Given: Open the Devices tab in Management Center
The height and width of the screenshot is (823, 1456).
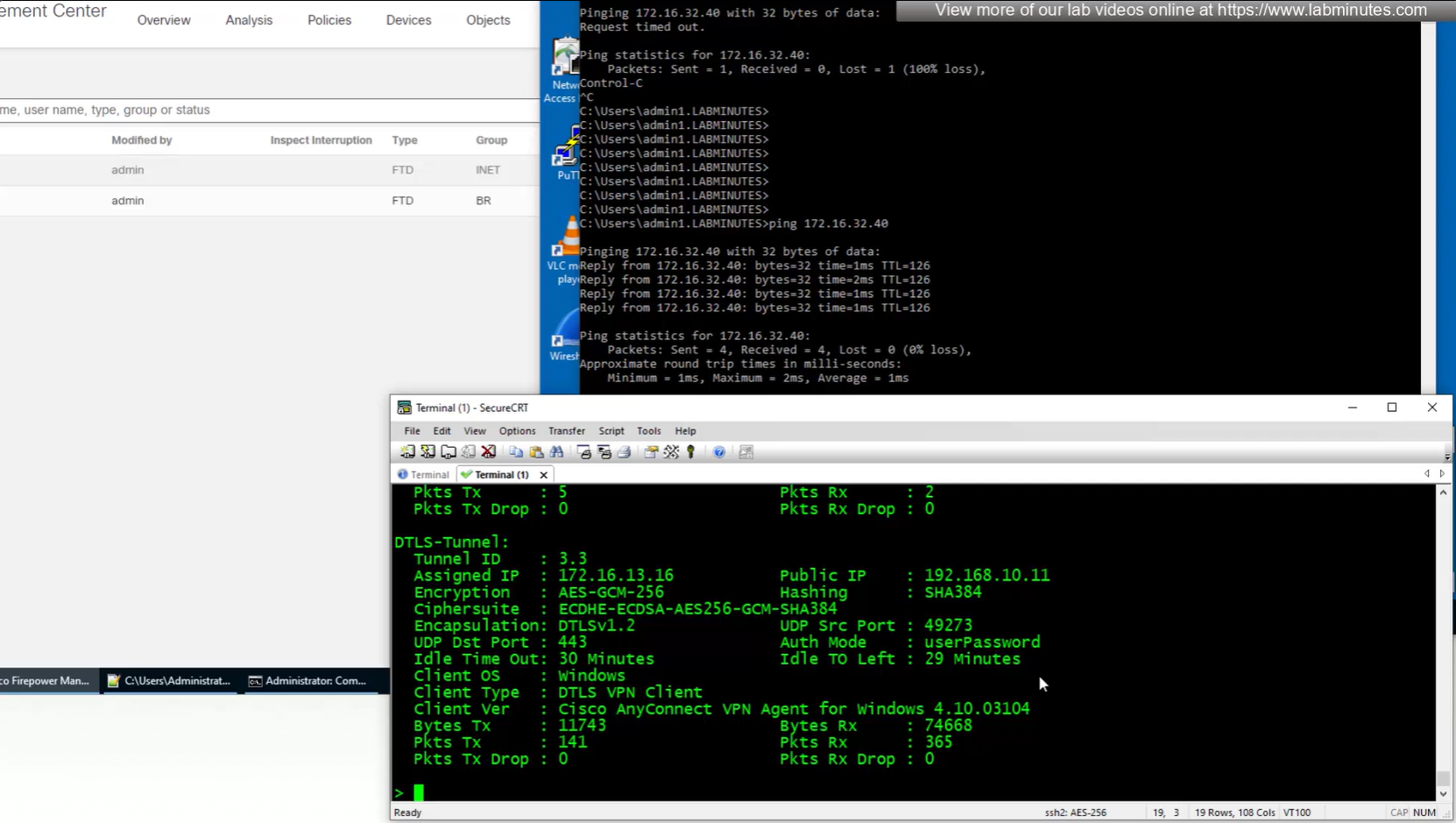Looking at the screenshot, I should coord(408,20).
